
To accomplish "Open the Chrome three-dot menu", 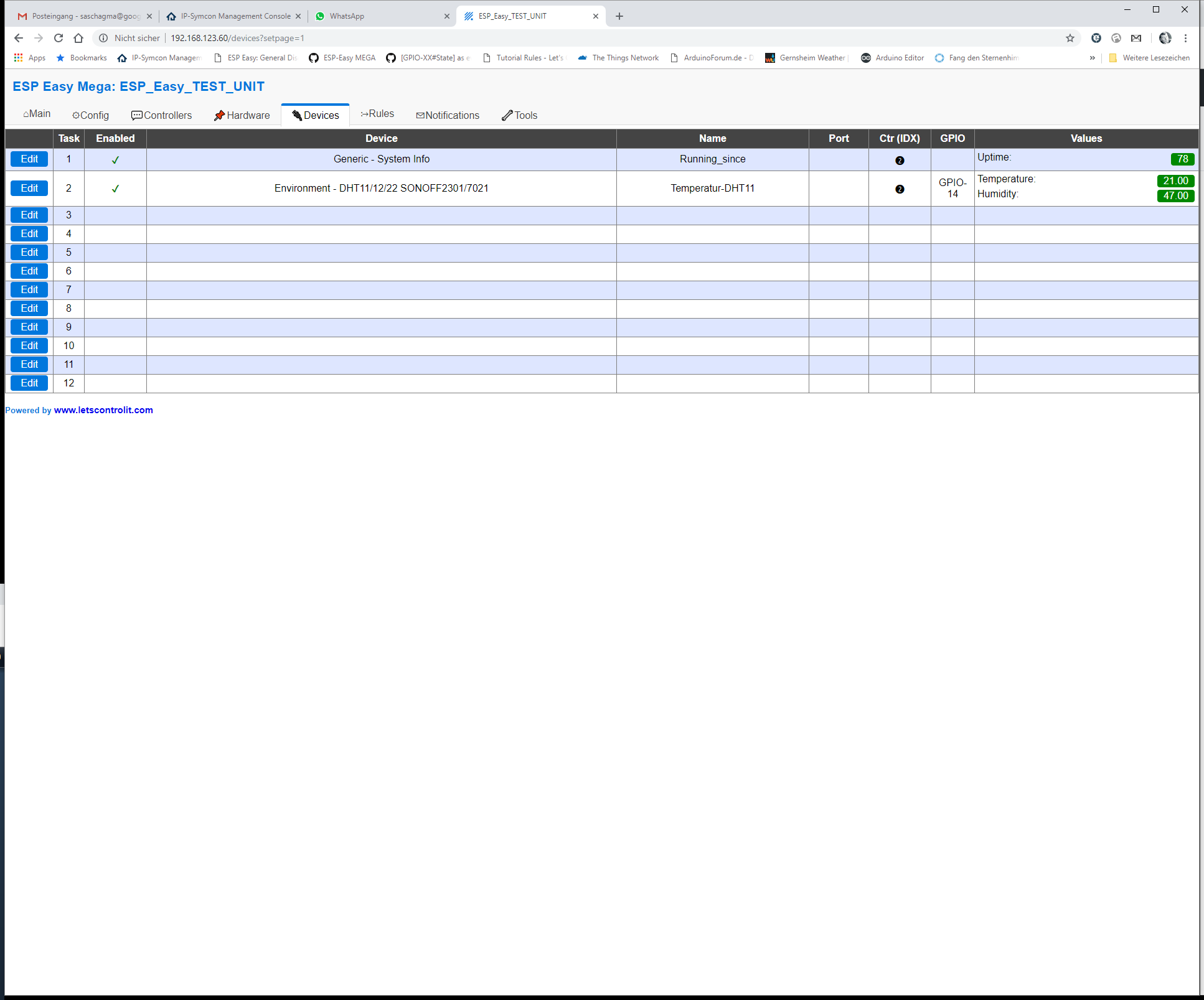I will coord(1187,38).
